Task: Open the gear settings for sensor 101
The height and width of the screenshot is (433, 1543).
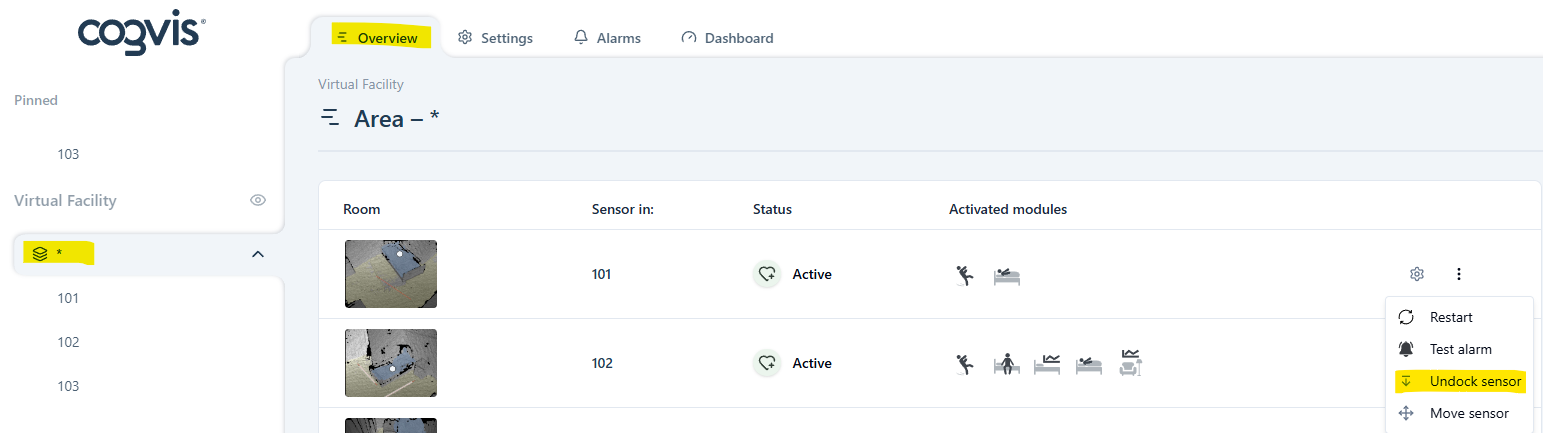Action: tap(1416, 274)
